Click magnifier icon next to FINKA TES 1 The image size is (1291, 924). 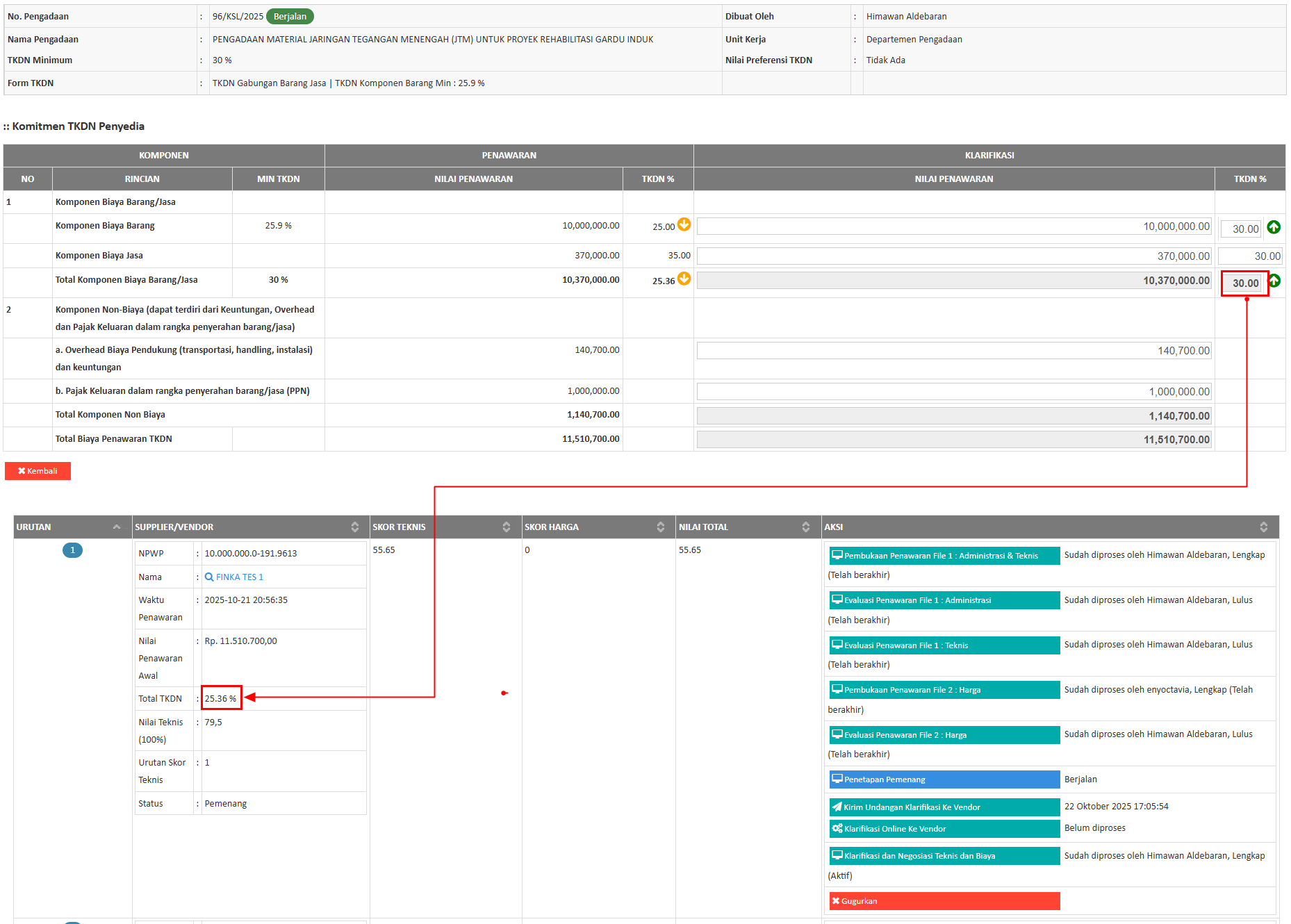[209, 577]
